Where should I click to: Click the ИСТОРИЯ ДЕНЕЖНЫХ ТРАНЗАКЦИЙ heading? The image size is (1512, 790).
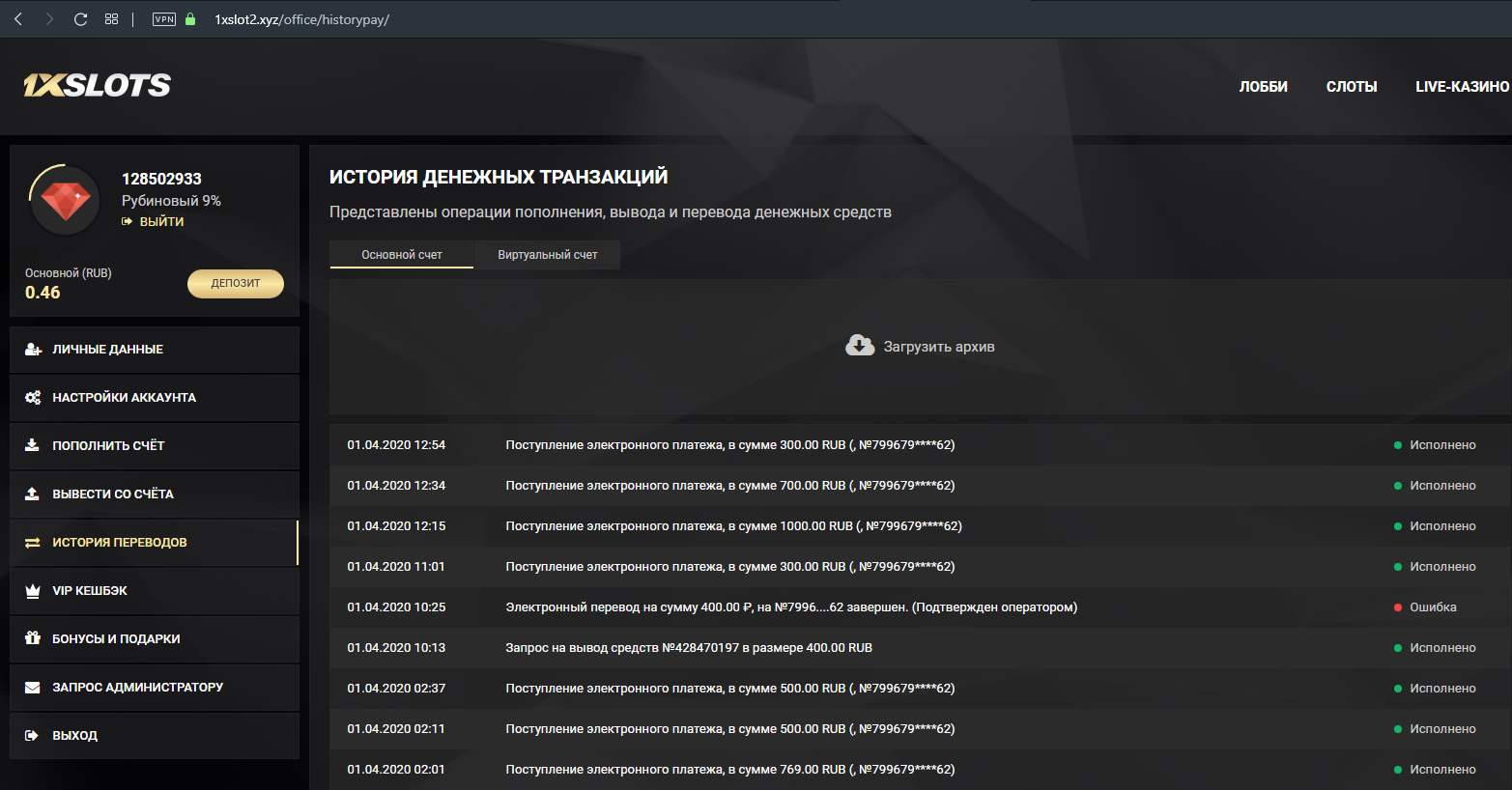pyautogui.click(x=499, y=177)
